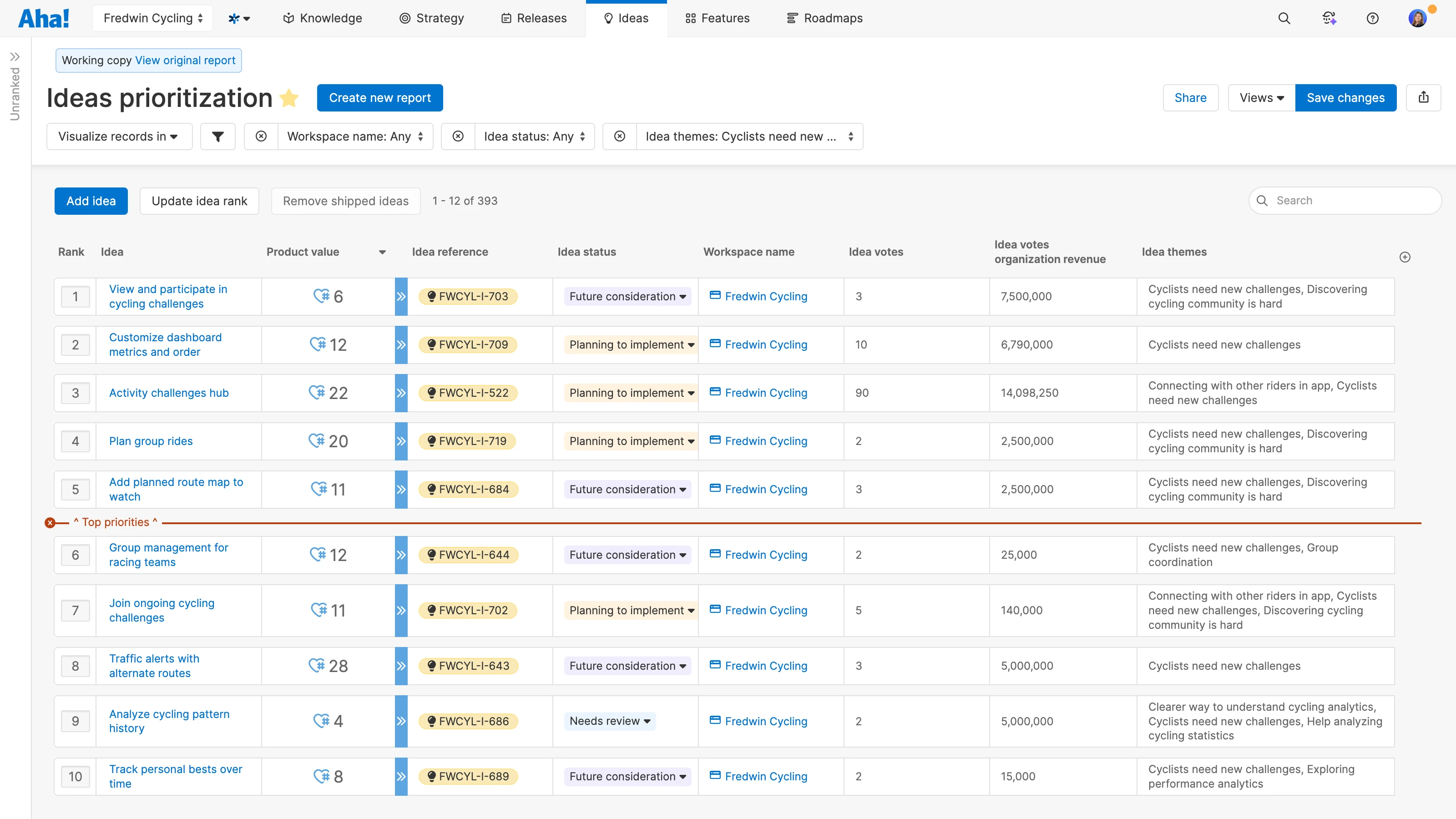Open the snowflake navigation dropdown
This screenshot has width=1456, height=819.
pos(239,18)
